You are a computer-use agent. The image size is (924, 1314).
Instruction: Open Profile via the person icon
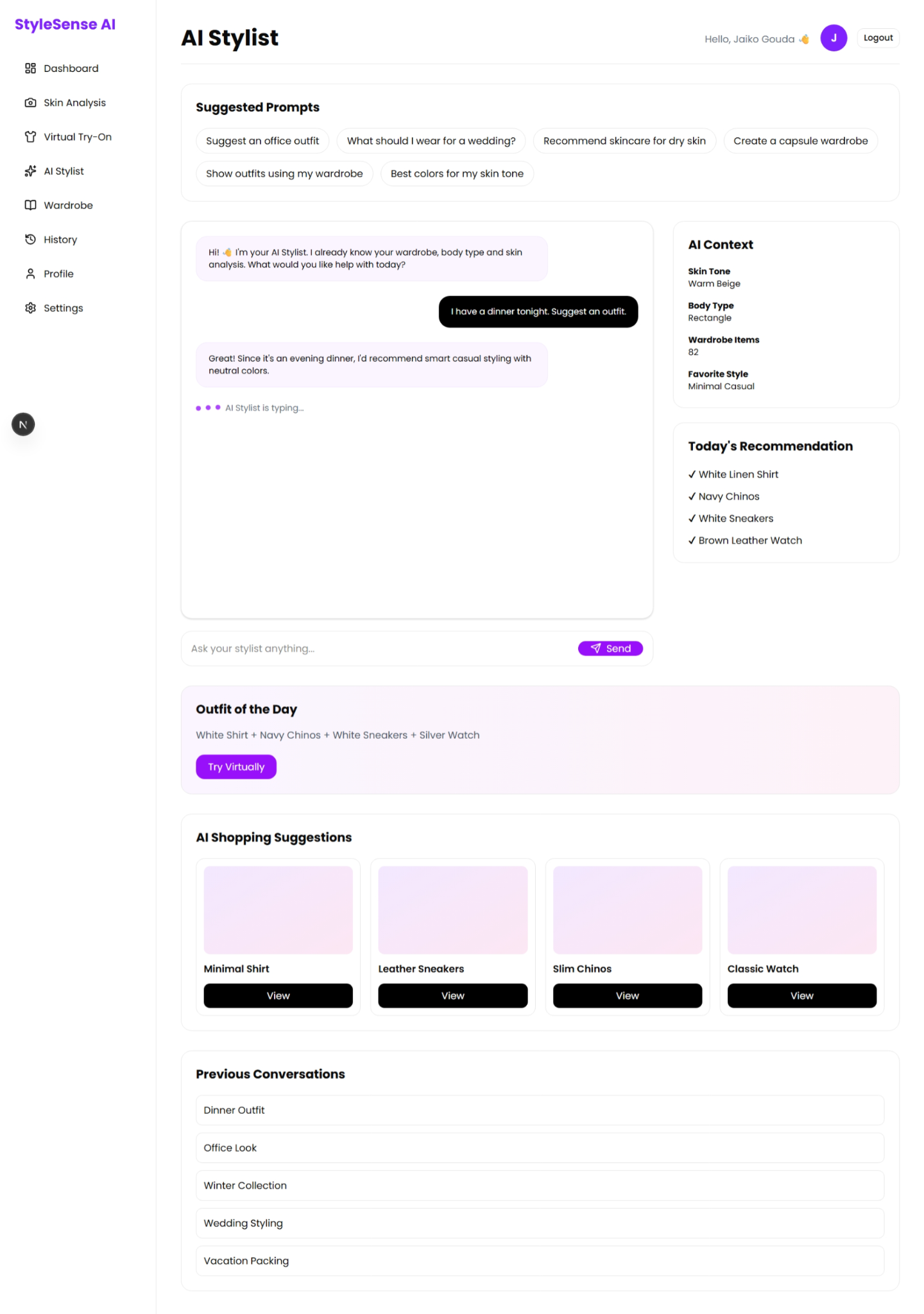(x=30, y=273)
